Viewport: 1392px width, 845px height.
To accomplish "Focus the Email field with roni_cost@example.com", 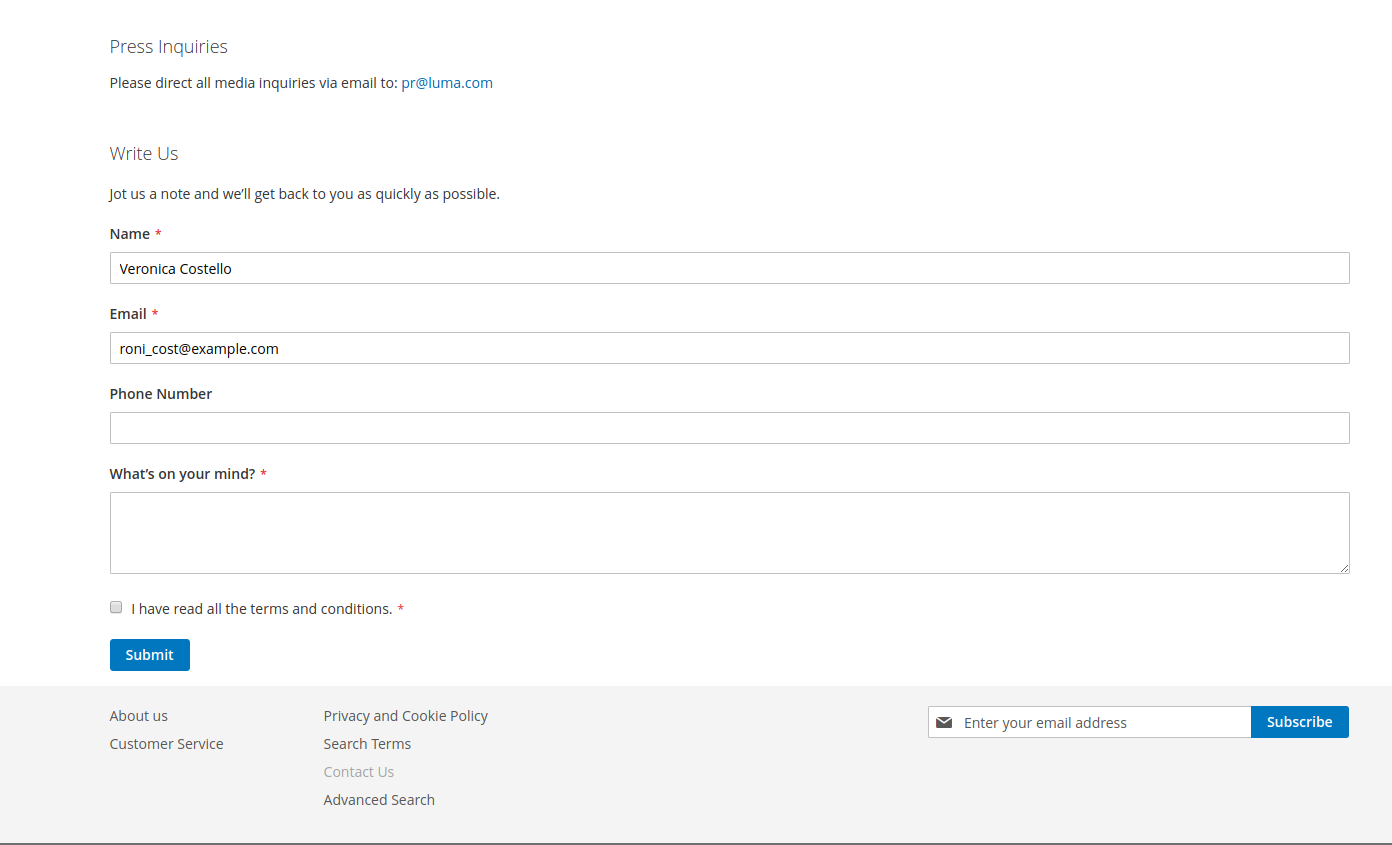I will [729, 348].
